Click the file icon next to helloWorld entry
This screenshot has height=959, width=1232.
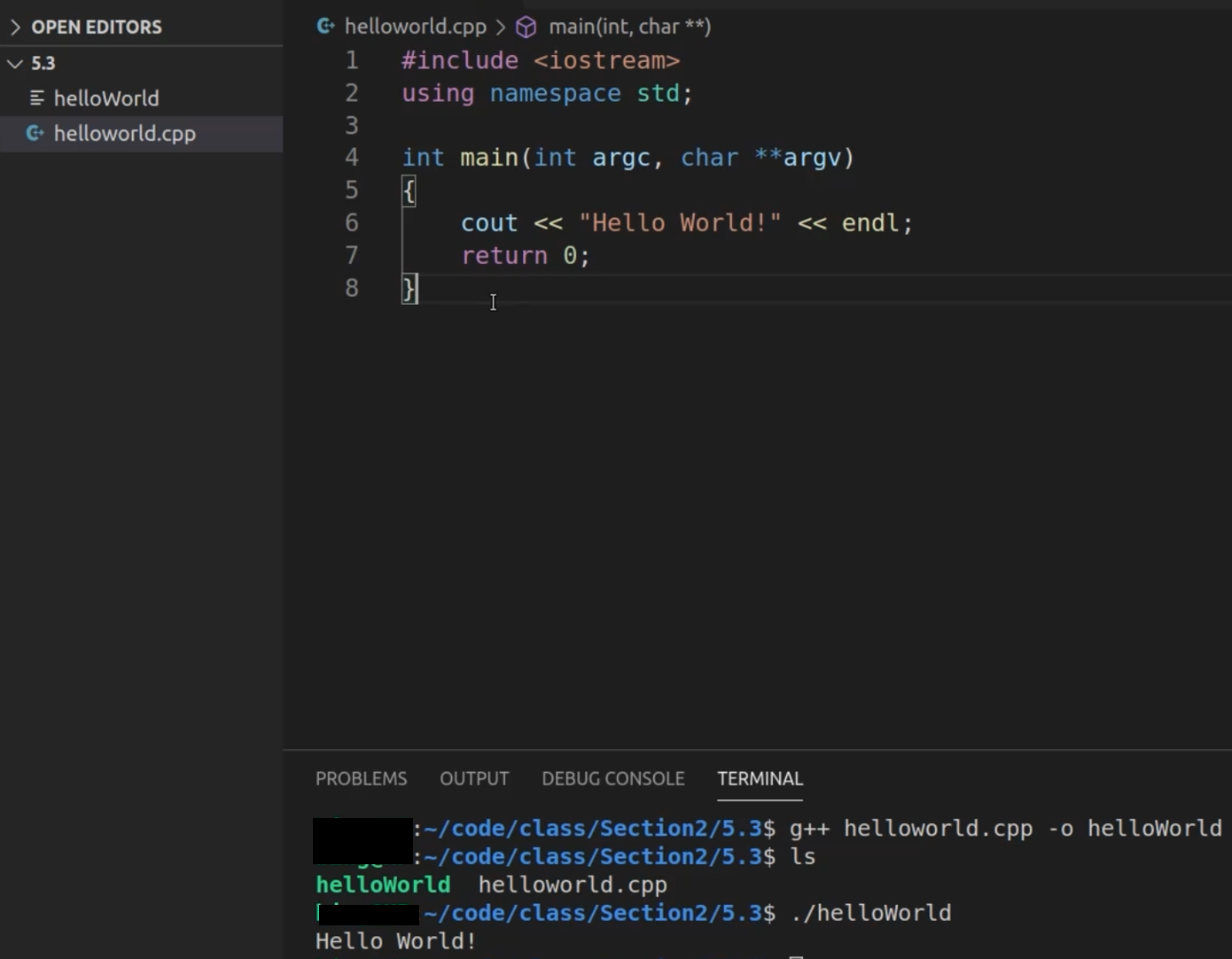tap(36, 97)
